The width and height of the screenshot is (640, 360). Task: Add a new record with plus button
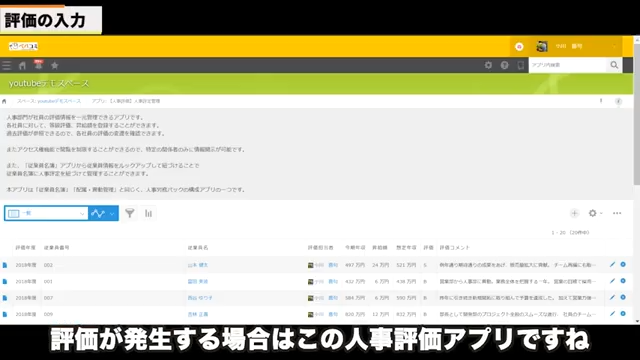[x=574, y=213]
